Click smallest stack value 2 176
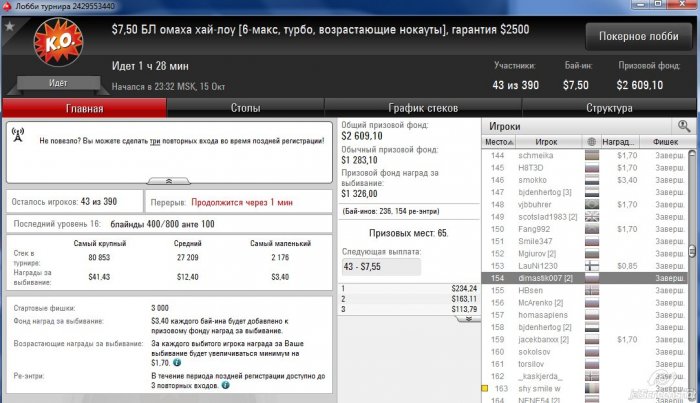 [x=280, y=258]
